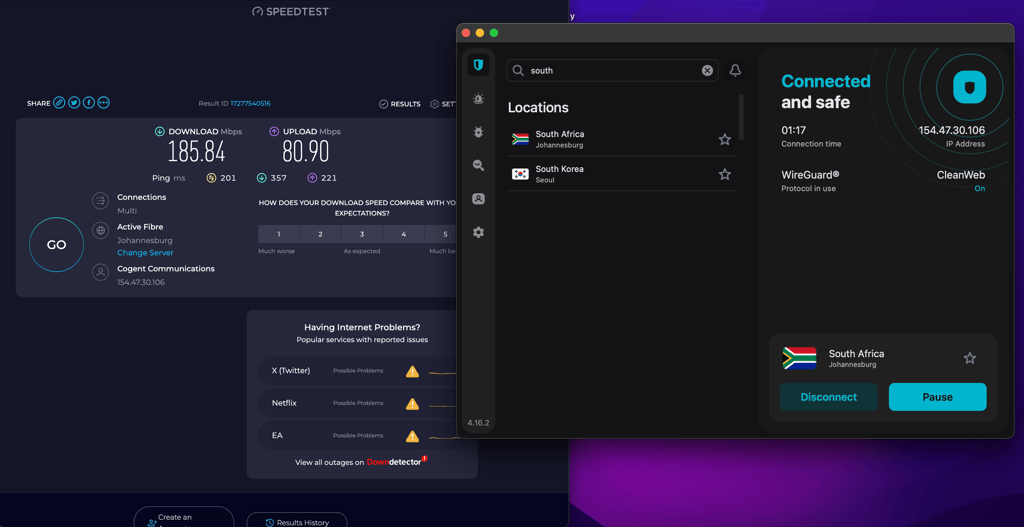Image resolution: width=1024 pixels, height=527 pixels.
Task: Rate download speed as 2
Action: click(x=320, y=234)
